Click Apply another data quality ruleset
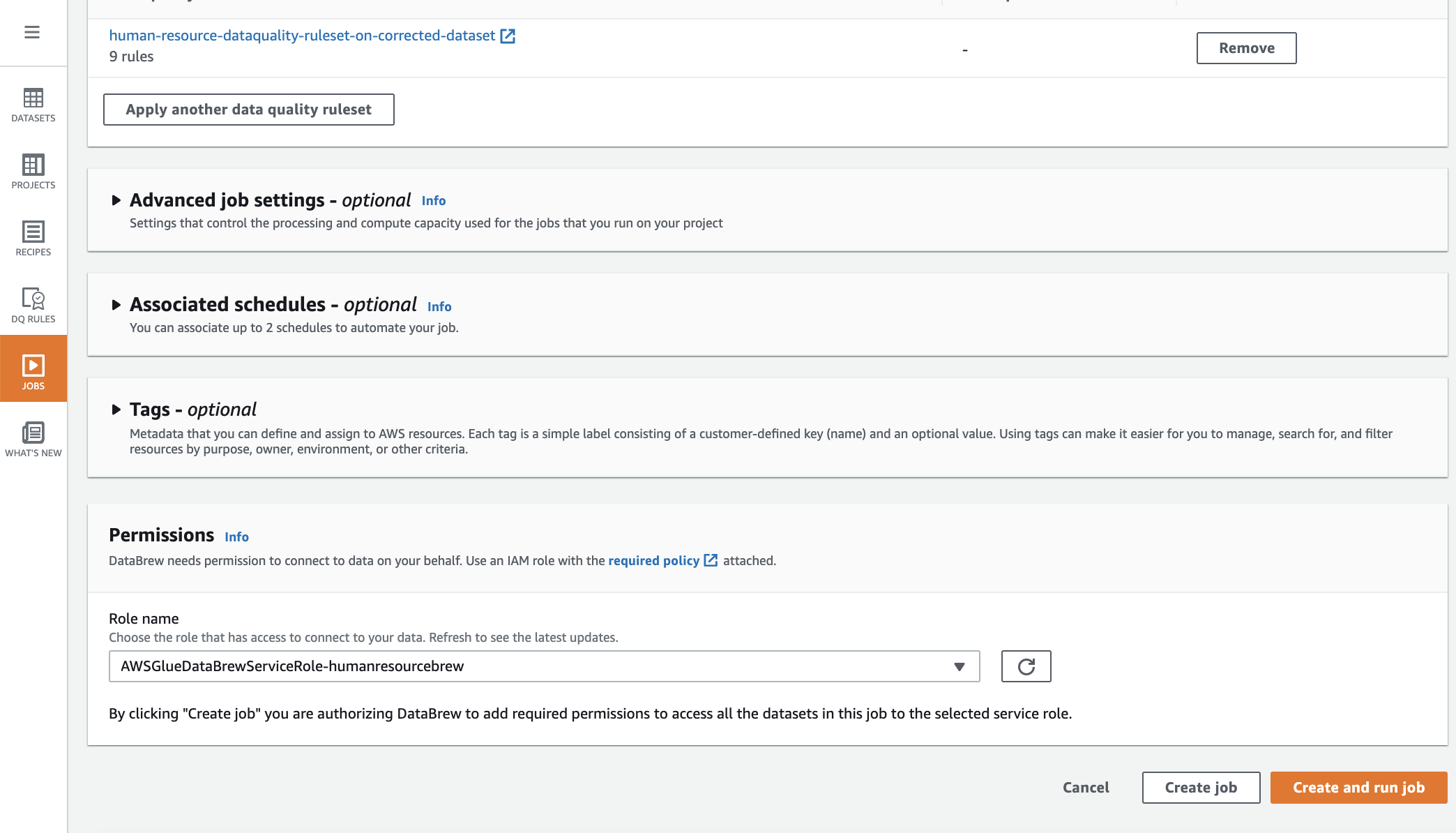The width and height of the screenshot is (1456, 833). pos(249,110)
